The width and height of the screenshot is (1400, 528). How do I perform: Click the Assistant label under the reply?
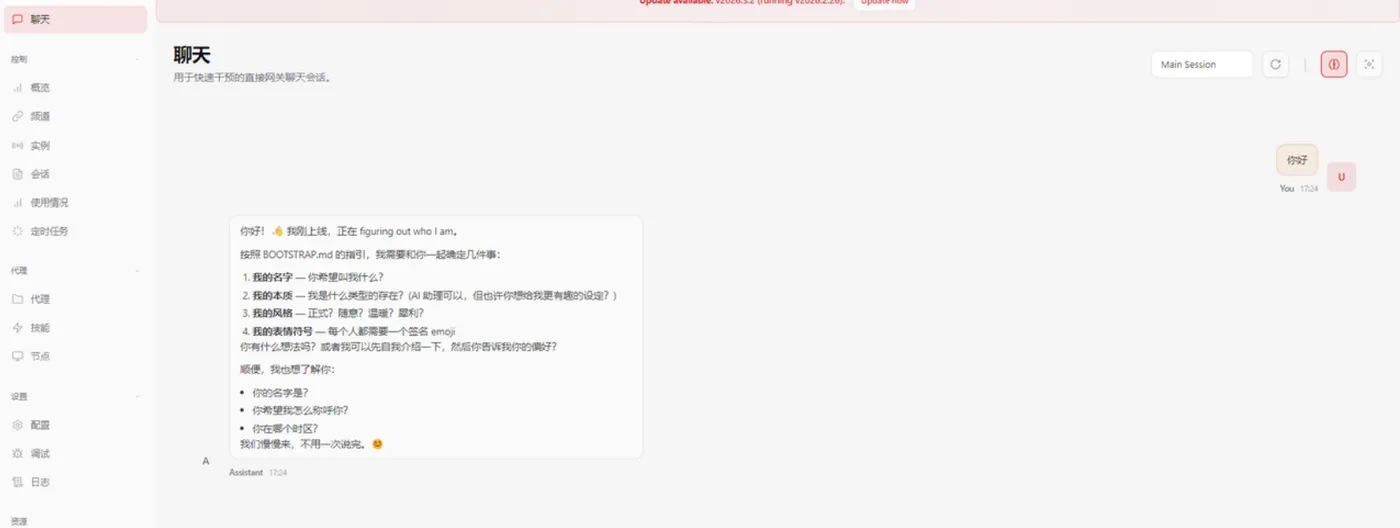click(x=246, y=472)
